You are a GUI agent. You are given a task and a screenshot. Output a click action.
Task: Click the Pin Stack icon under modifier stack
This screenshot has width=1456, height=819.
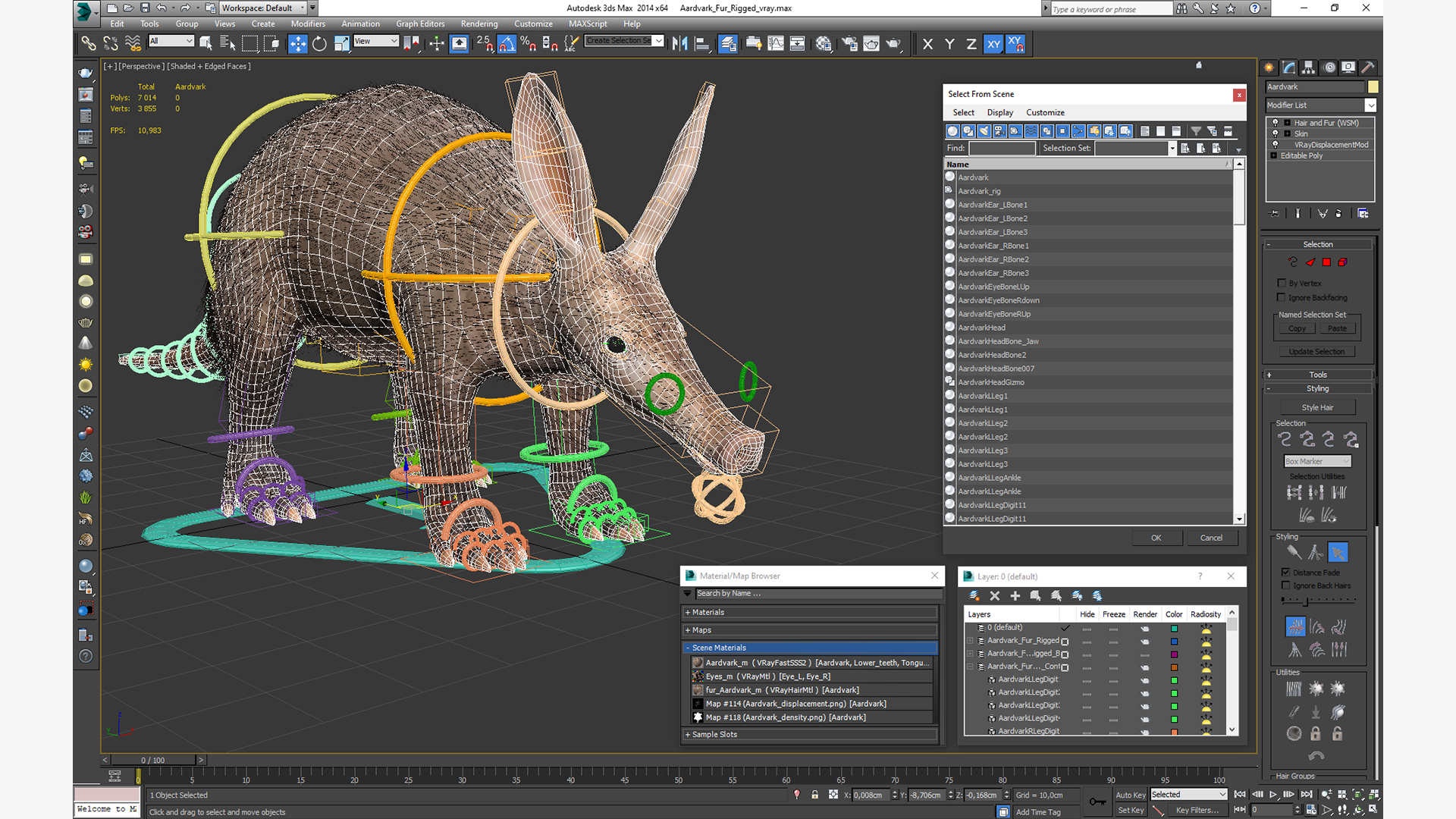coord(1275,214)
